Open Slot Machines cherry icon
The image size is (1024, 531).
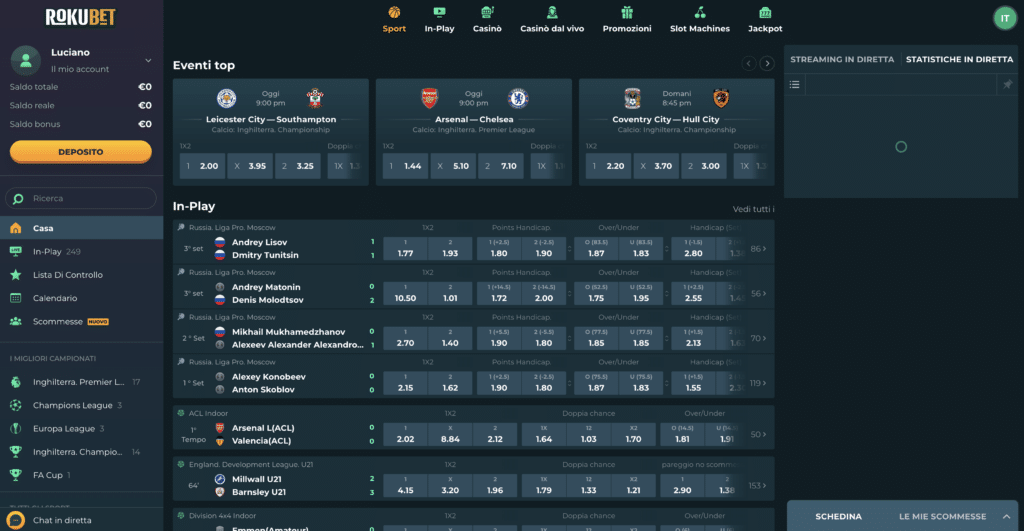tap(699, 13)
